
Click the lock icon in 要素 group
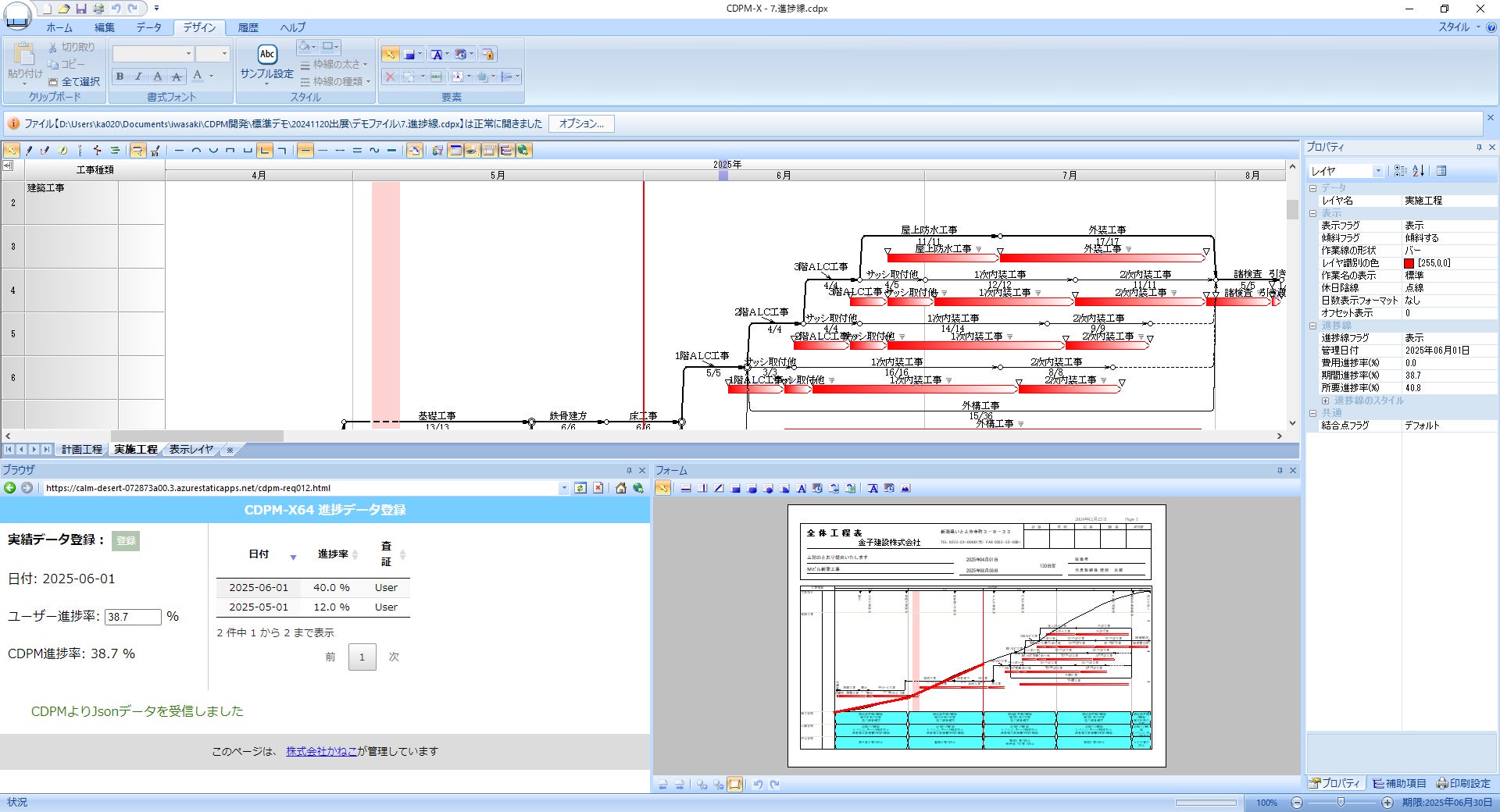[x=488, y=55]
